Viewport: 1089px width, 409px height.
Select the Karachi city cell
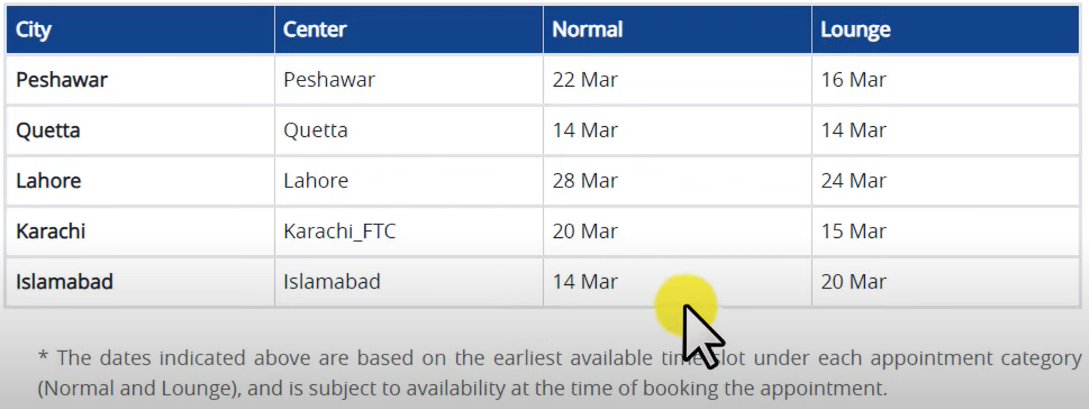(140, 231)
